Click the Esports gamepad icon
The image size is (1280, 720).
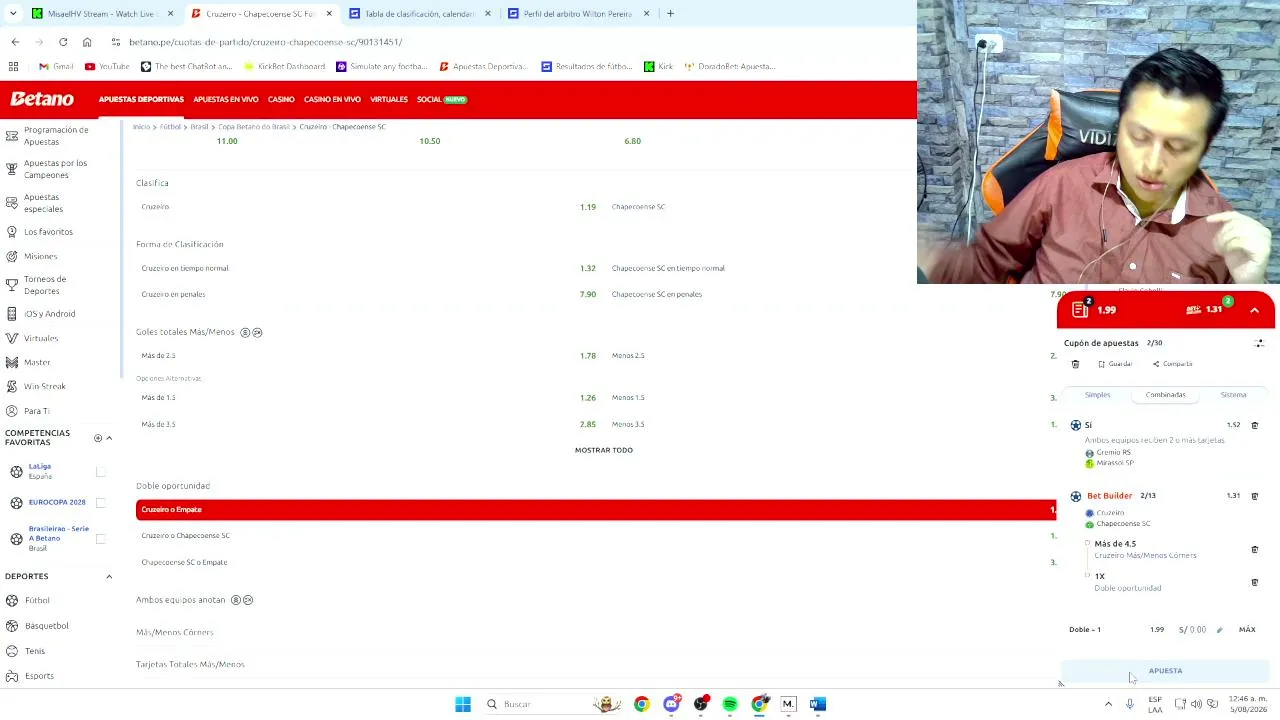click(x=12, y=676)
